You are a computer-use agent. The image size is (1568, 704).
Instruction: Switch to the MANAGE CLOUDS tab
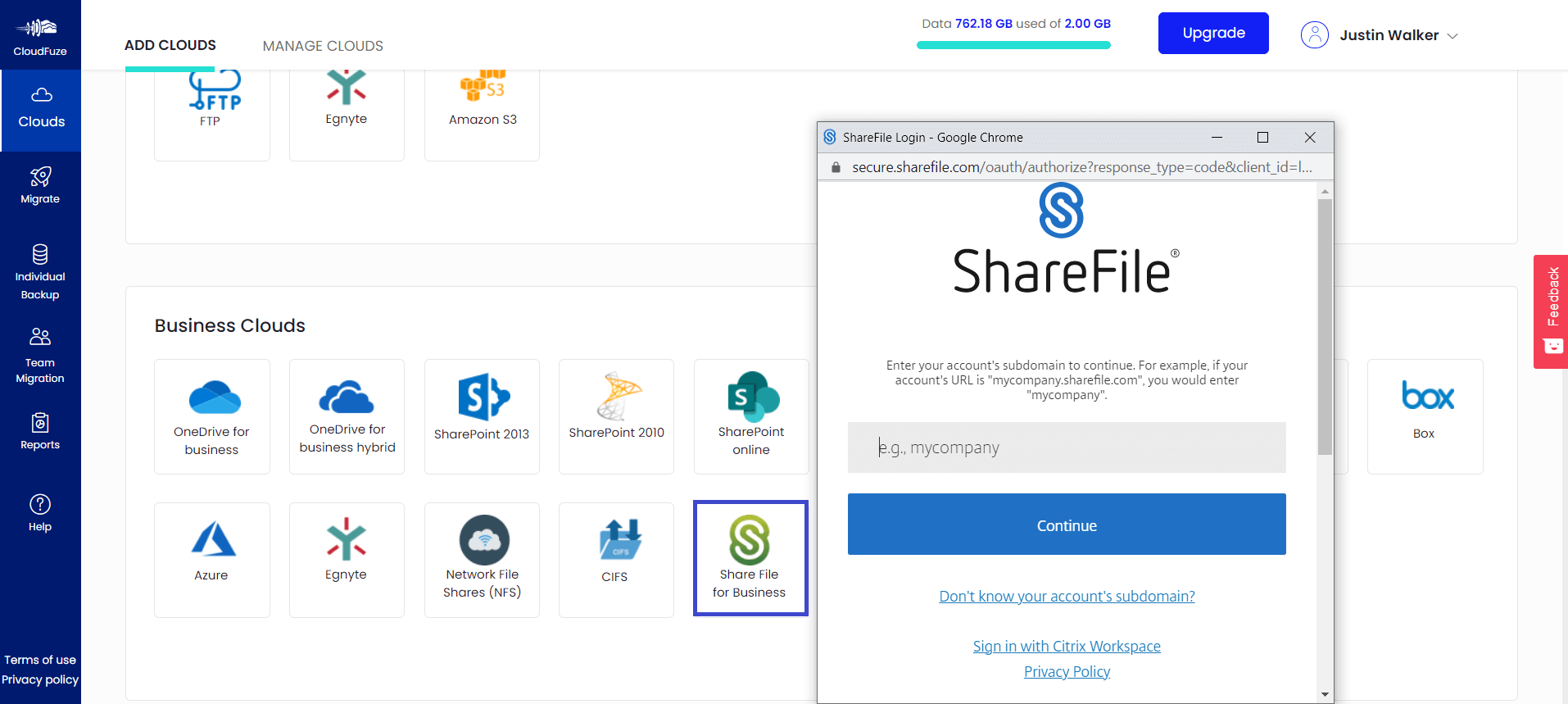click(x=323, y=46)
